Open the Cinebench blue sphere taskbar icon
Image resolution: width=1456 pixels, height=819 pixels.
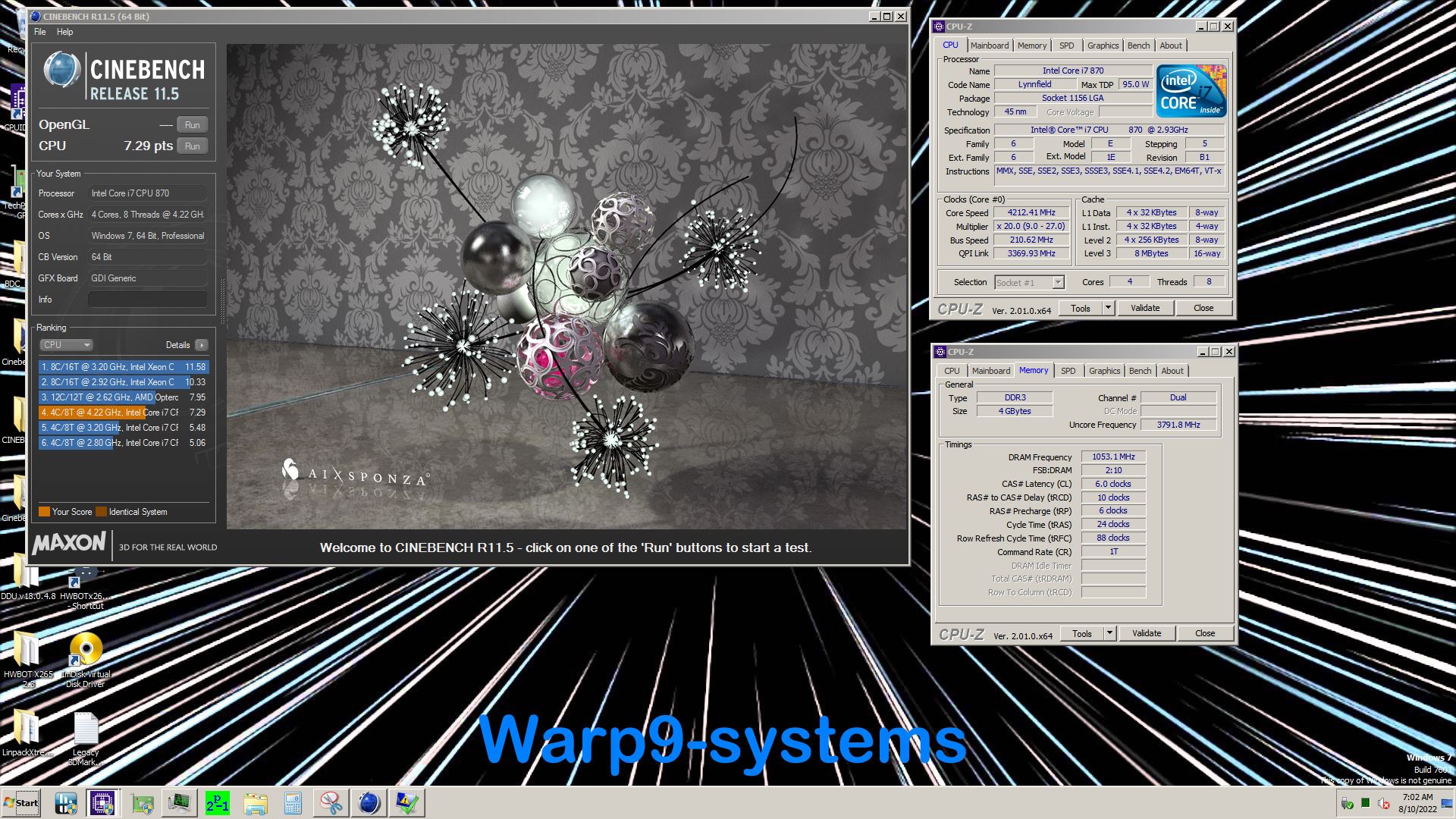point(369,803)
